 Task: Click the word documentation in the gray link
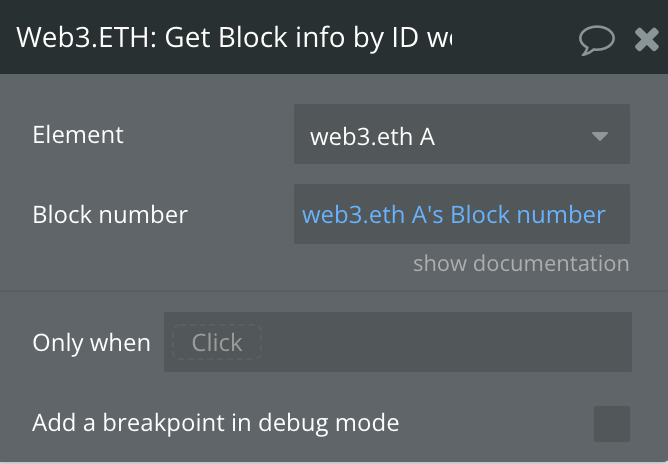pos(551,263)
